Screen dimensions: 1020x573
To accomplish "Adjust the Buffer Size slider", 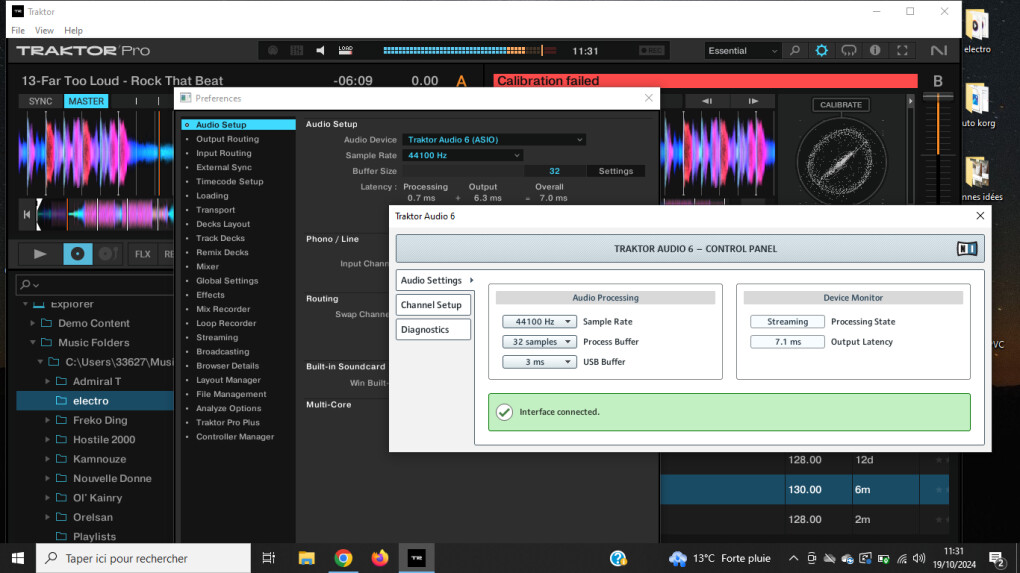I will [x=463, y=171].
